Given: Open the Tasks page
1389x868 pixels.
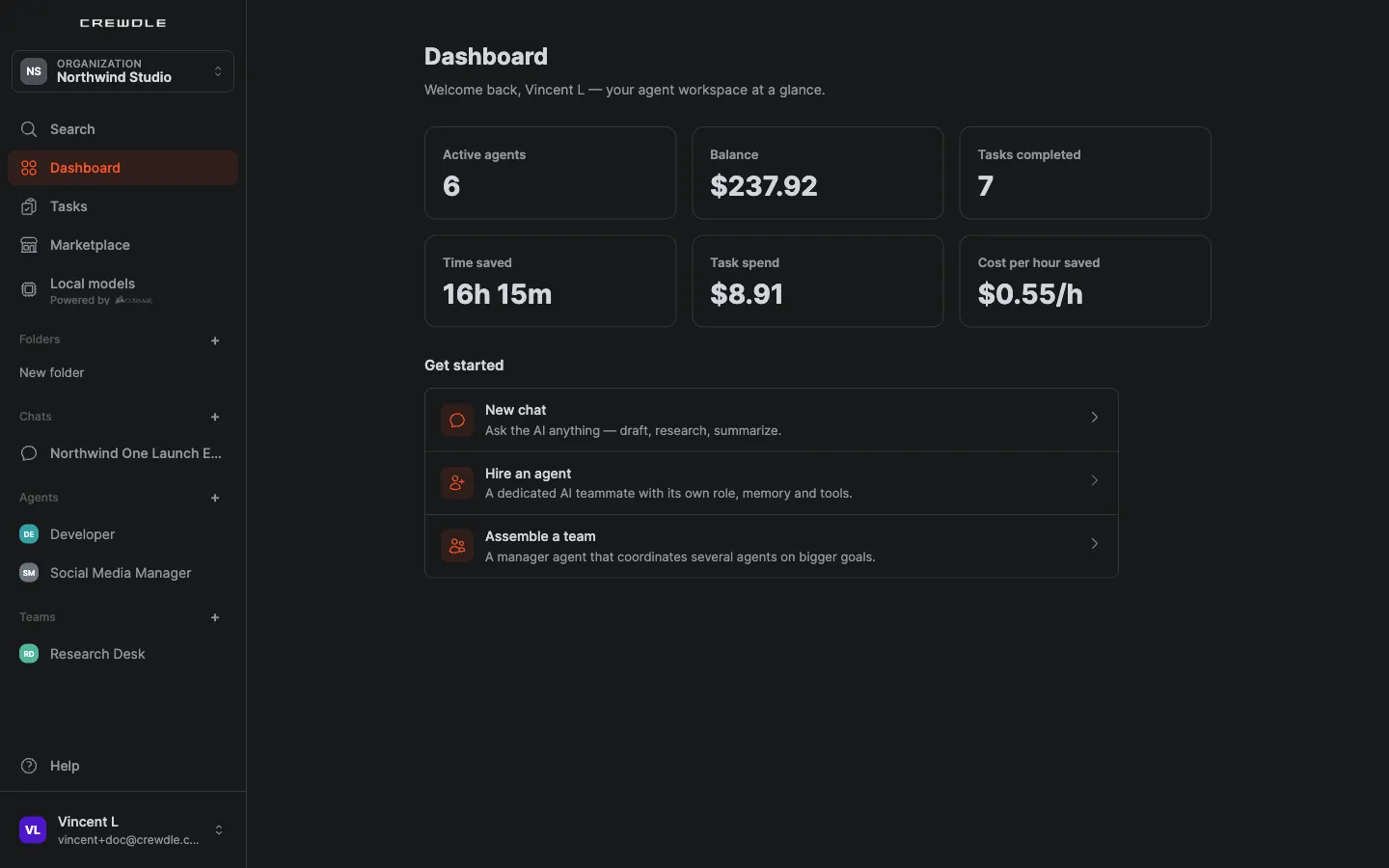Looking at the screenshot, I should (123, 206).
